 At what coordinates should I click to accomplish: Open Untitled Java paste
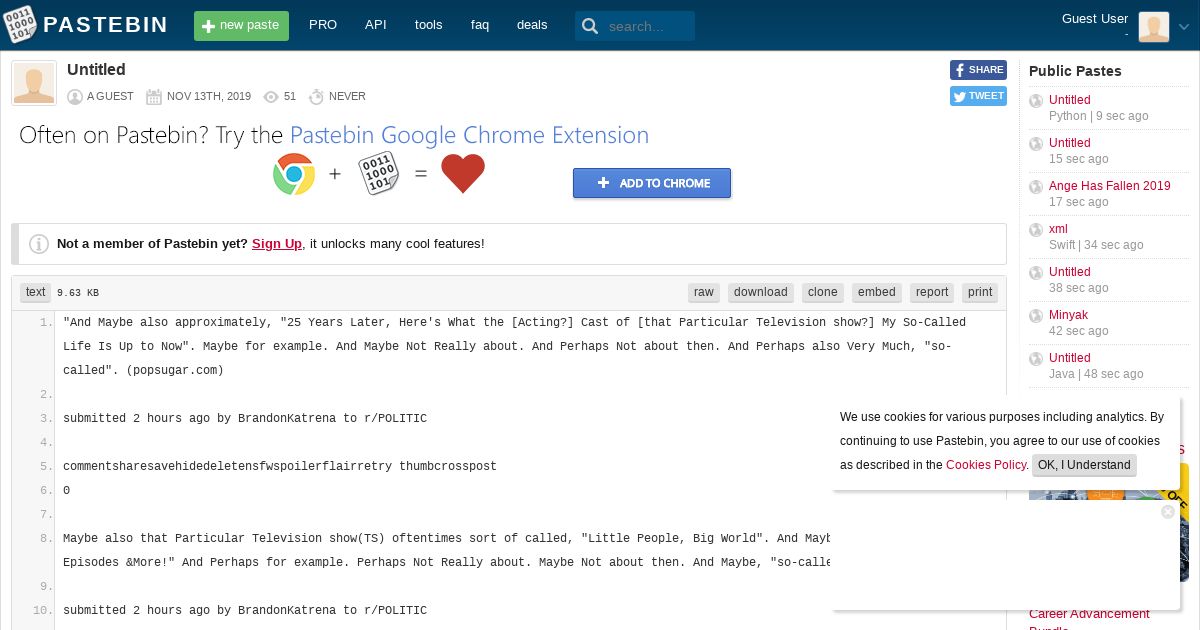[1070, 358]
